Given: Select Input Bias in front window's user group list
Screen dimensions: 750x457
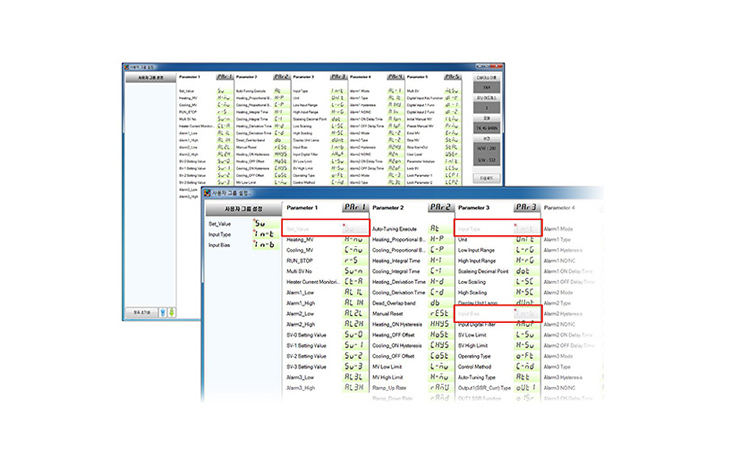Looking at the screenshot, I should click(219, 245).
